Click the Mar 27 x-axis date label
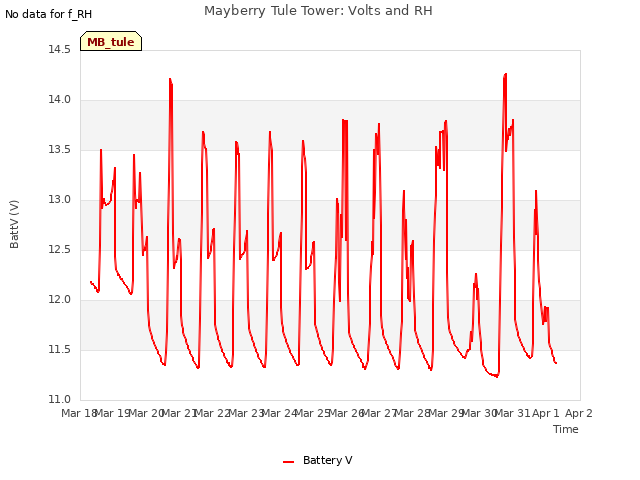The height and width of the screenshot is (480, 640). (379, 413)
